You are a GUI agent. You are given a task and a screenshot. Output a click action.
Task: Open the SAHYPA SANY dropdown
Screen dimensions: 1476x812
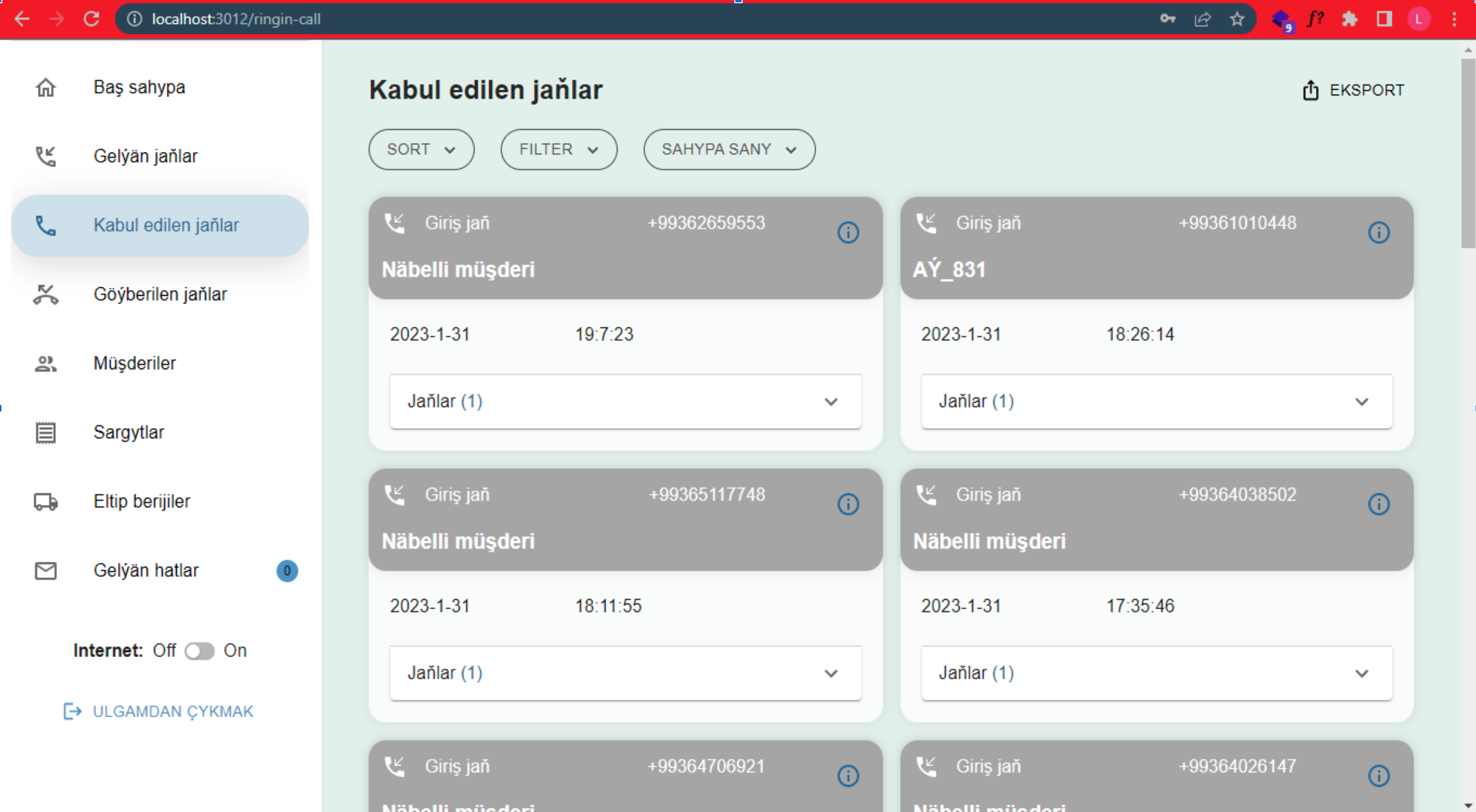pyautogui.click(x=729, y=149)
